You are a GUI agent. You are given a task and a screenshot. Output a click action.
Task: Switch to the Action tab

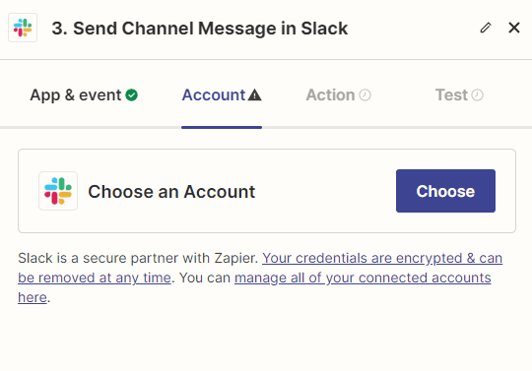[x=339, y=95]
